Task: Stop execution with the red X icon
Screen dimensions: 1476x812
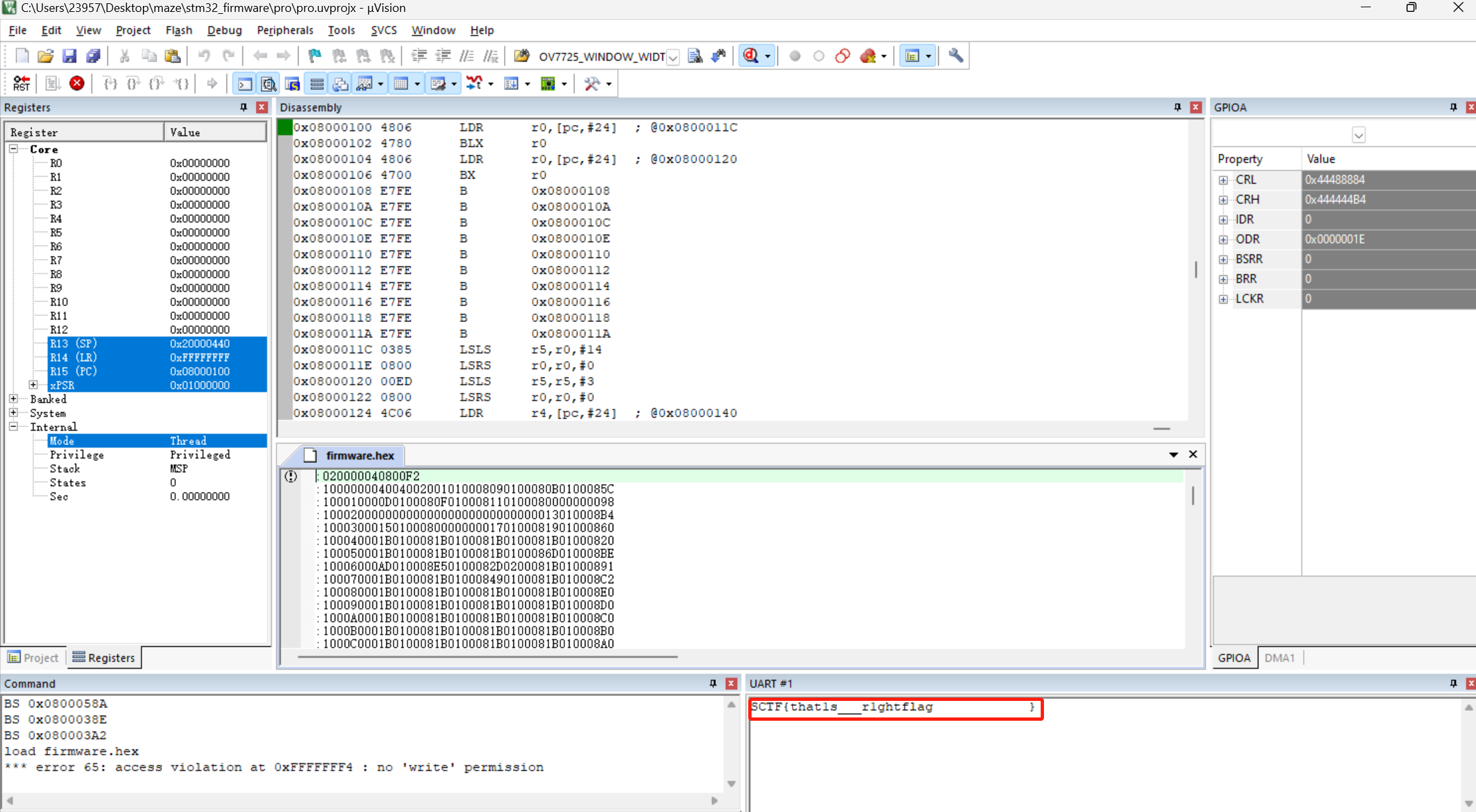Action: point(77,84)
